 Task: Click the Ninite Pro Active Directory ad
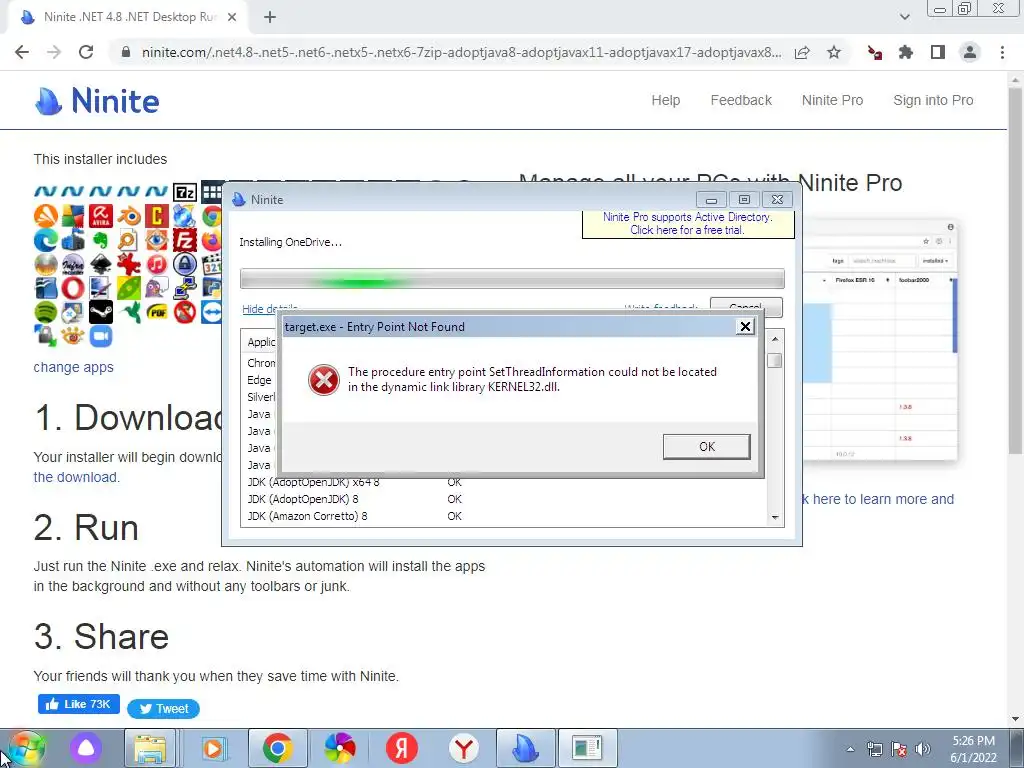point(688,223)
